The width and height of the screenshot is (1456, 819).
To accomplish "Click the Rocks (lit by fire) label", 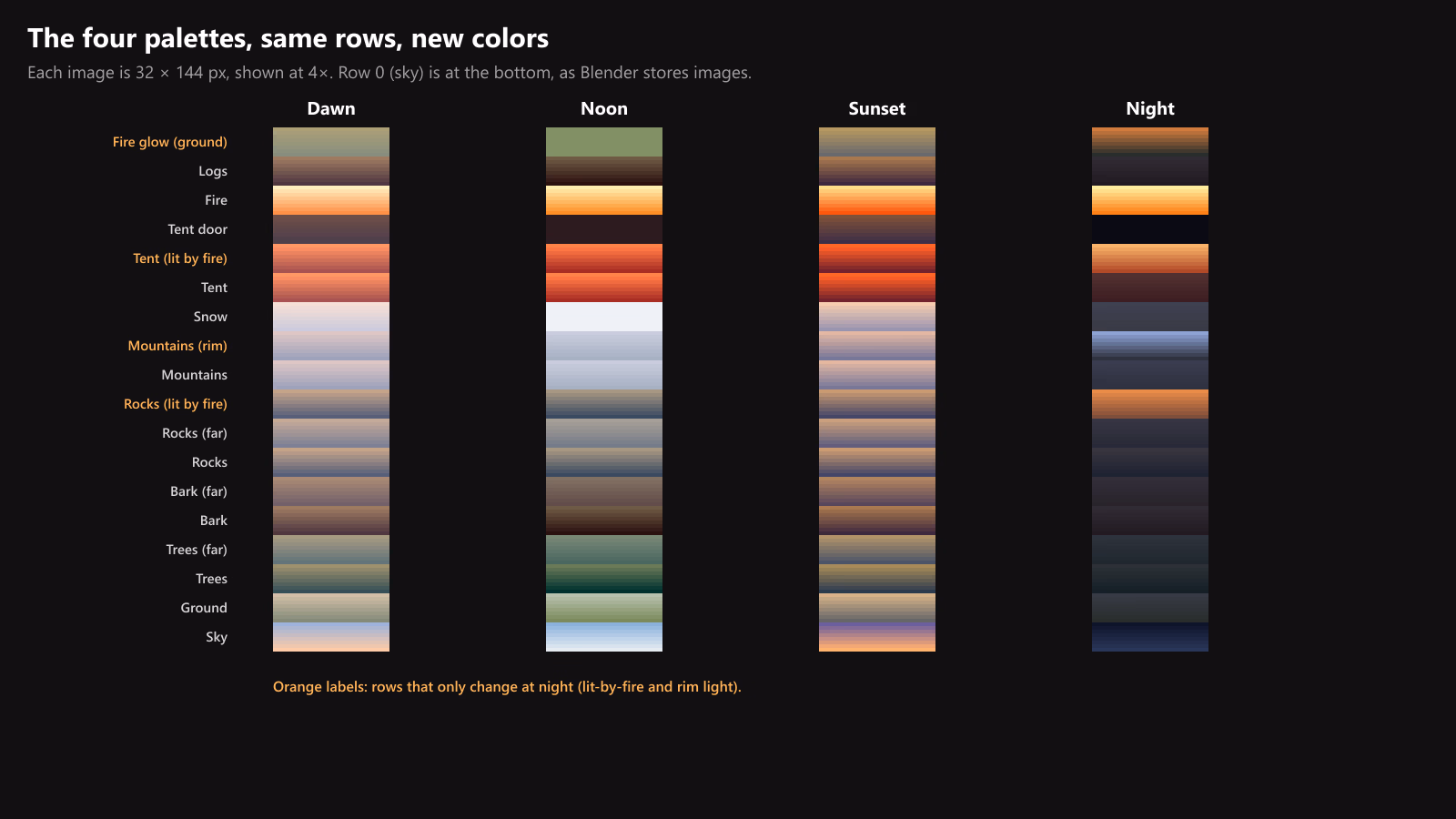I will tap(176, 404).
